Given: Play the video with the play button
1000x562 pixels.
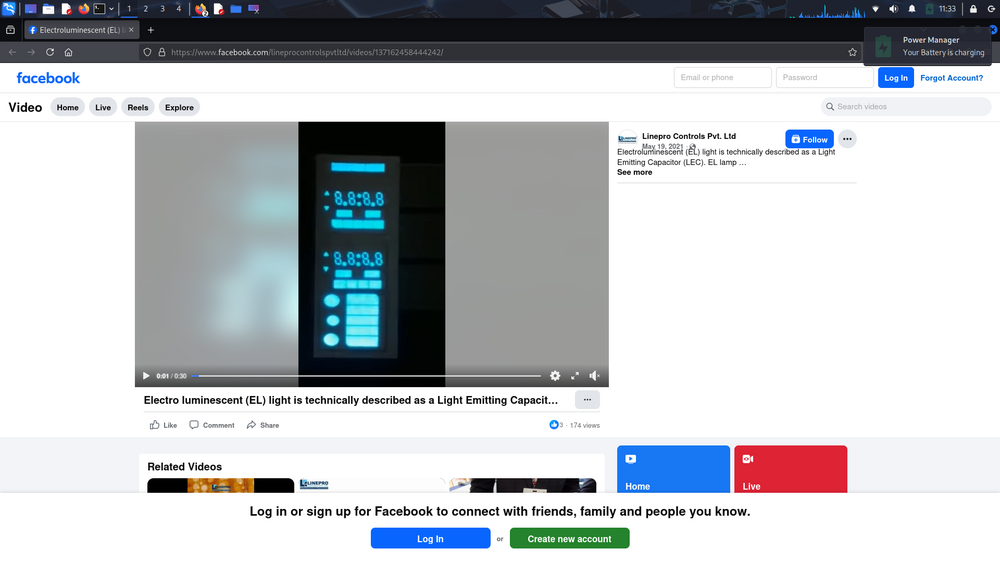Looking at the screenshot, I should point(146,376).
